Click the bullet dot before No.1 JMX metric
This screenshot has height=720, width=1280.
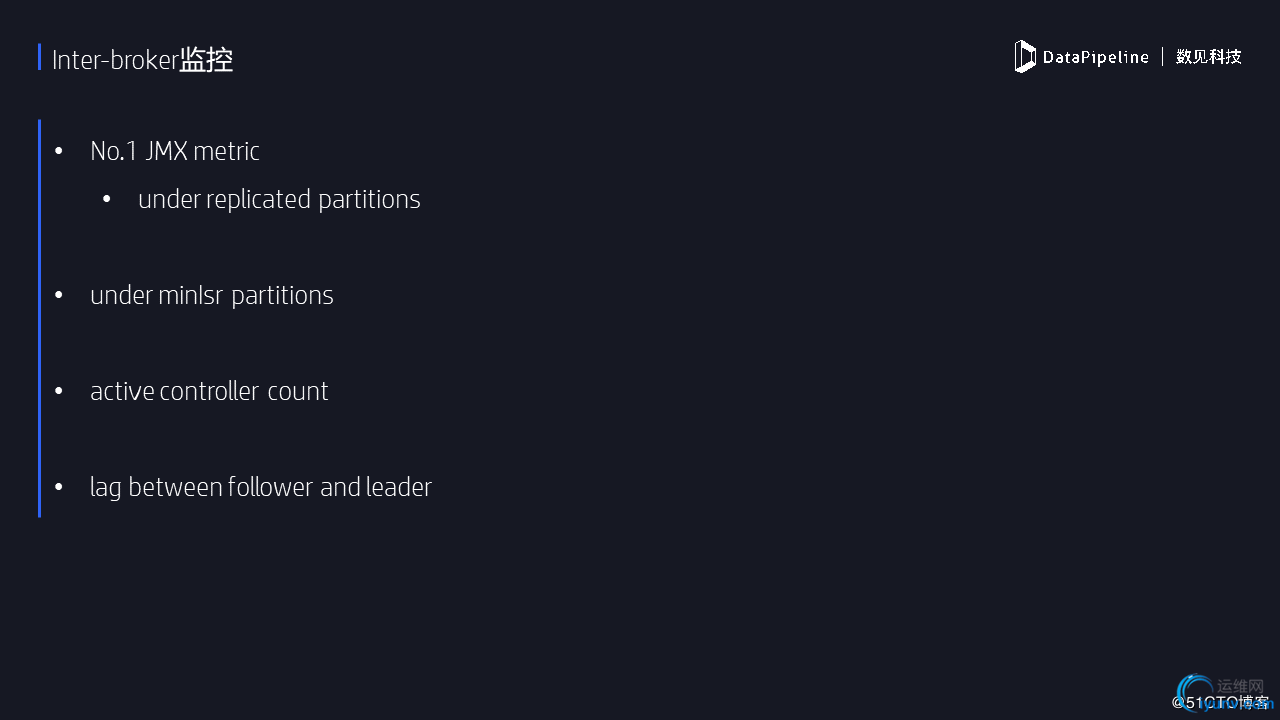[59, 151]
